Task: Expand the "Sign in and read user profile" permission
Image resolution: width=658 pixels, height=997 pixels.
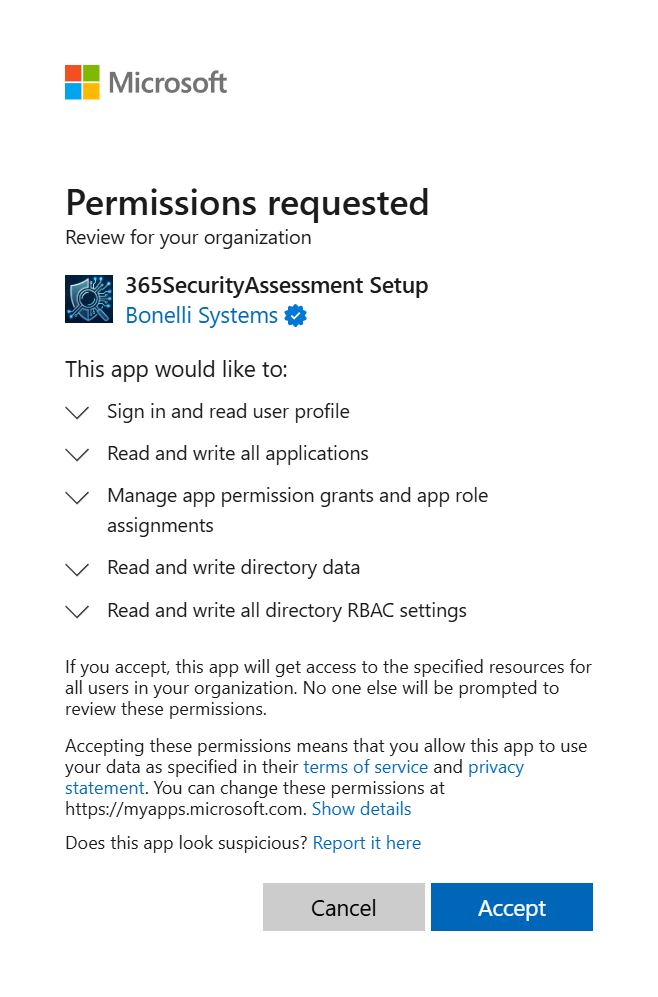Action: [x=77, y=412]
